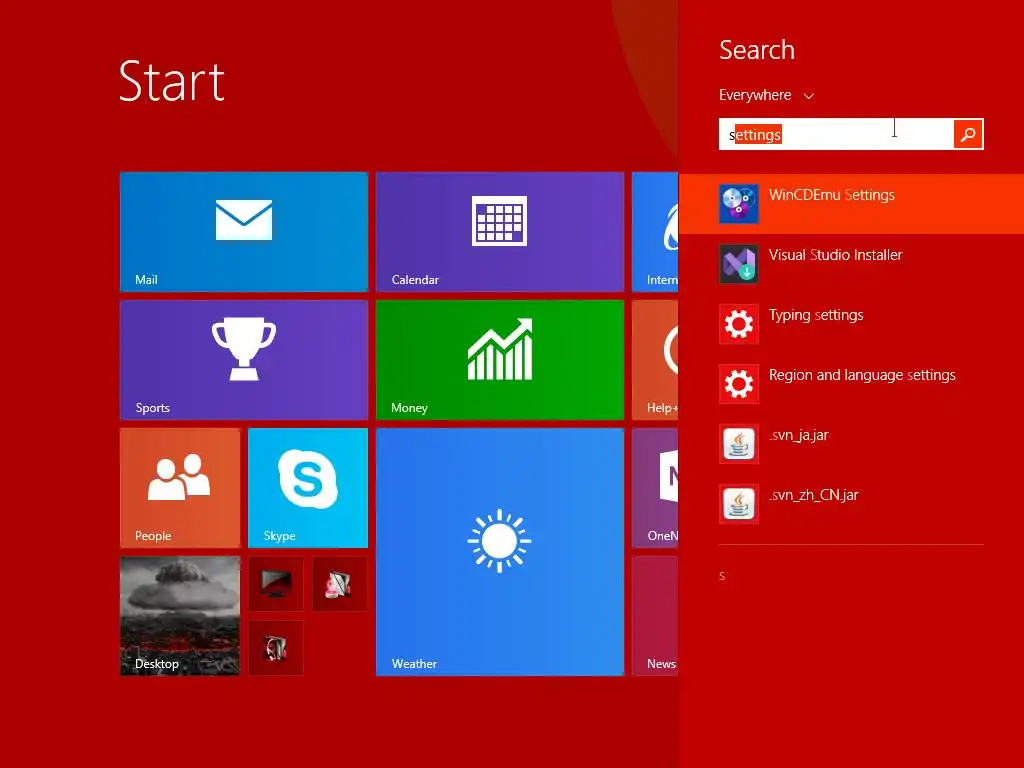Launch the Skype tile
The height and width of the screenshot is (768, 1024).
(x=308, y=487)
